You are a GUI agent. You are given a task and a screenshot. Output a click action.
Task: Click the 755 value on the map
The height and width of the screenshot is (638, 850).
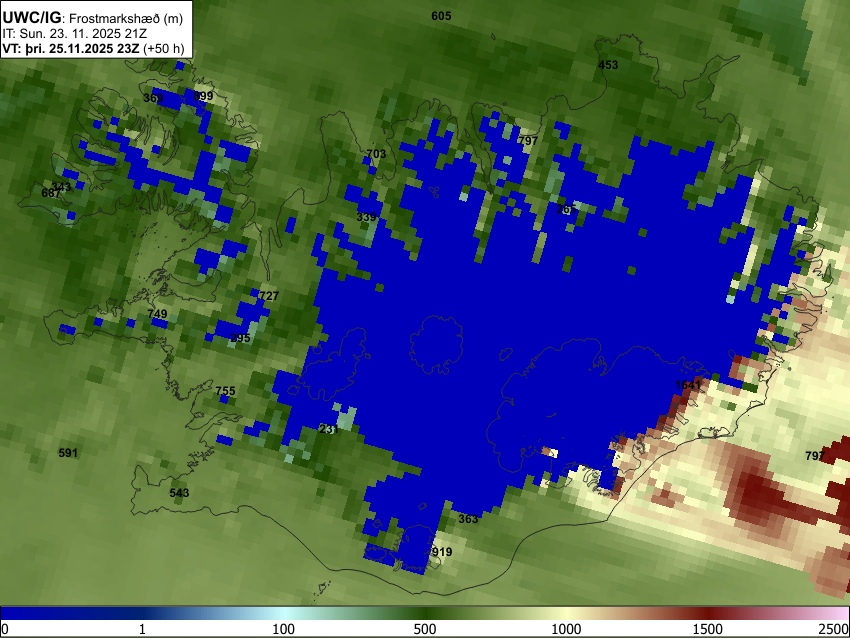226,391
